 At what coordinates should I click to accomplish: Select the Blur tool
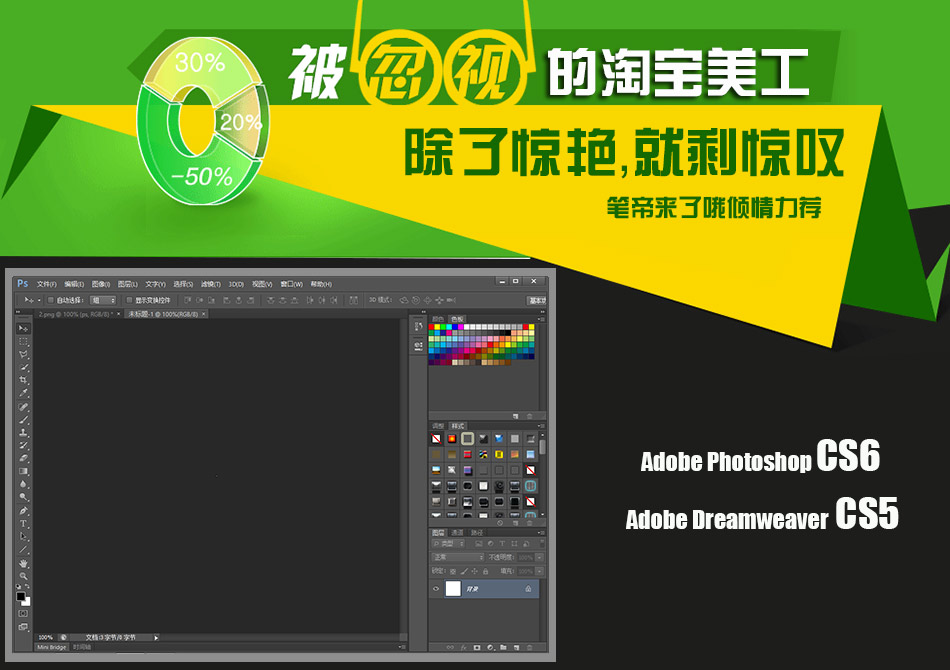pos(24,484)
